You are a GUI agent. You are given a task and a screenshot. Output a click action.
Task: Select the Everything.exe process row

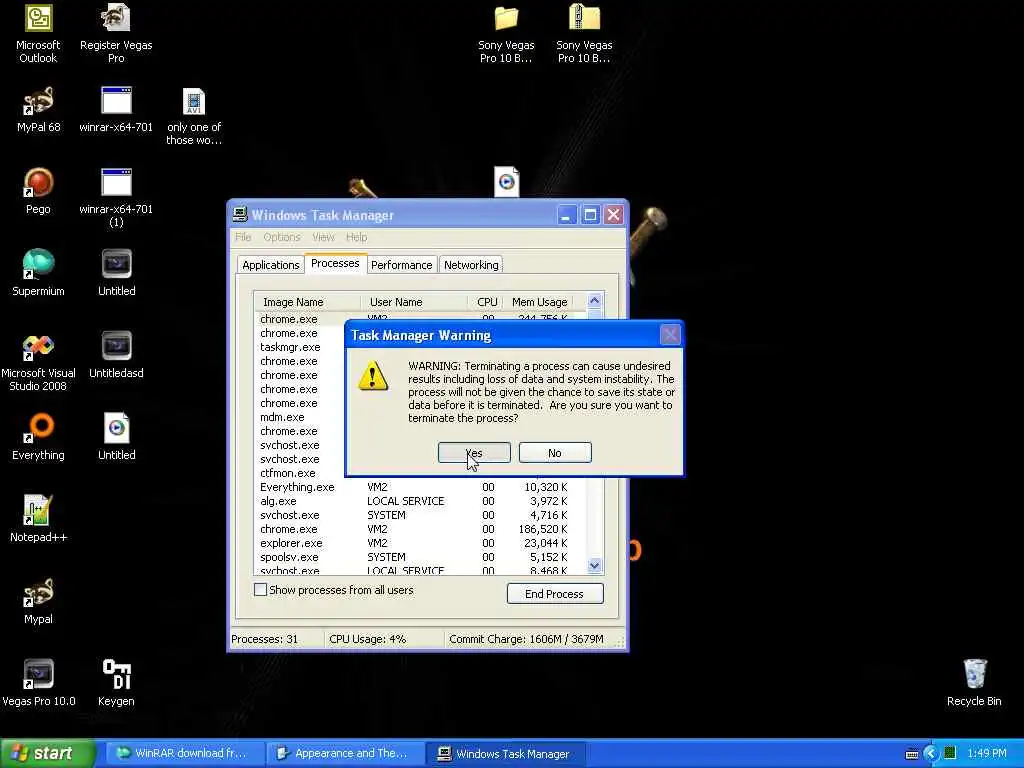[421, 487]
